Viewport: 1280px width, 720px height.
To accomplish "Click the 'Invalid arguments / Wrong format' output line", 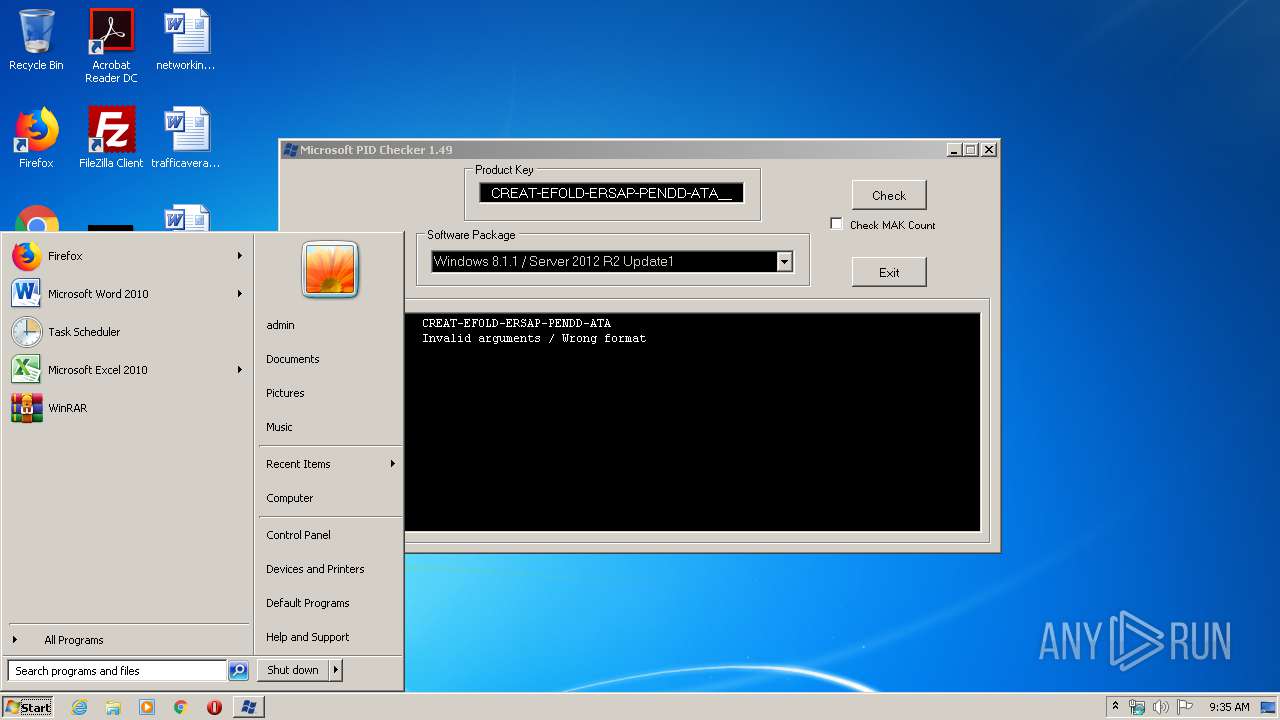I will [x=534, y=338].
